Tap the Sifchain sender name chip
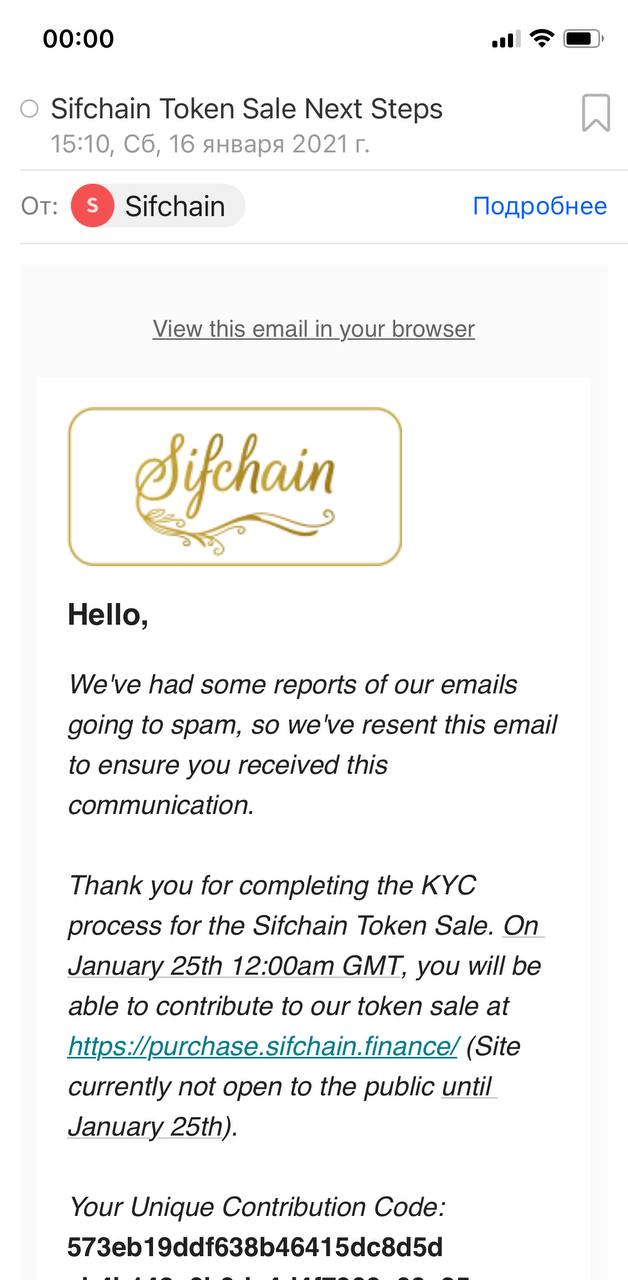This screenshot has height=1280, width=628. point(158,206)
